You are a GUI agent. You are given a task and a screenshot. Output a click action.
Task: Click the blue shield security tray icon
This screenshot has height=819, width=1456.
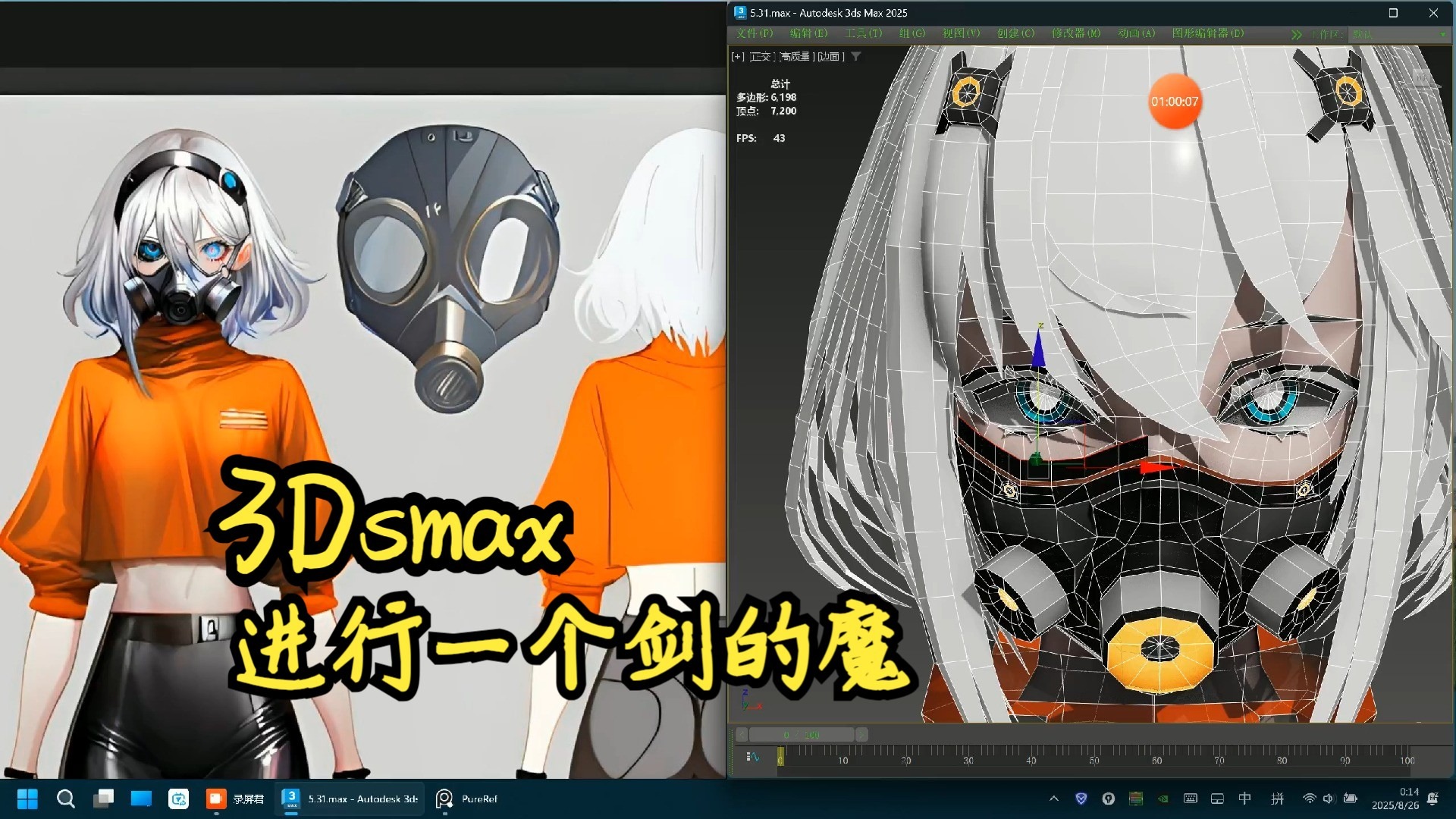pos(1081,799)
